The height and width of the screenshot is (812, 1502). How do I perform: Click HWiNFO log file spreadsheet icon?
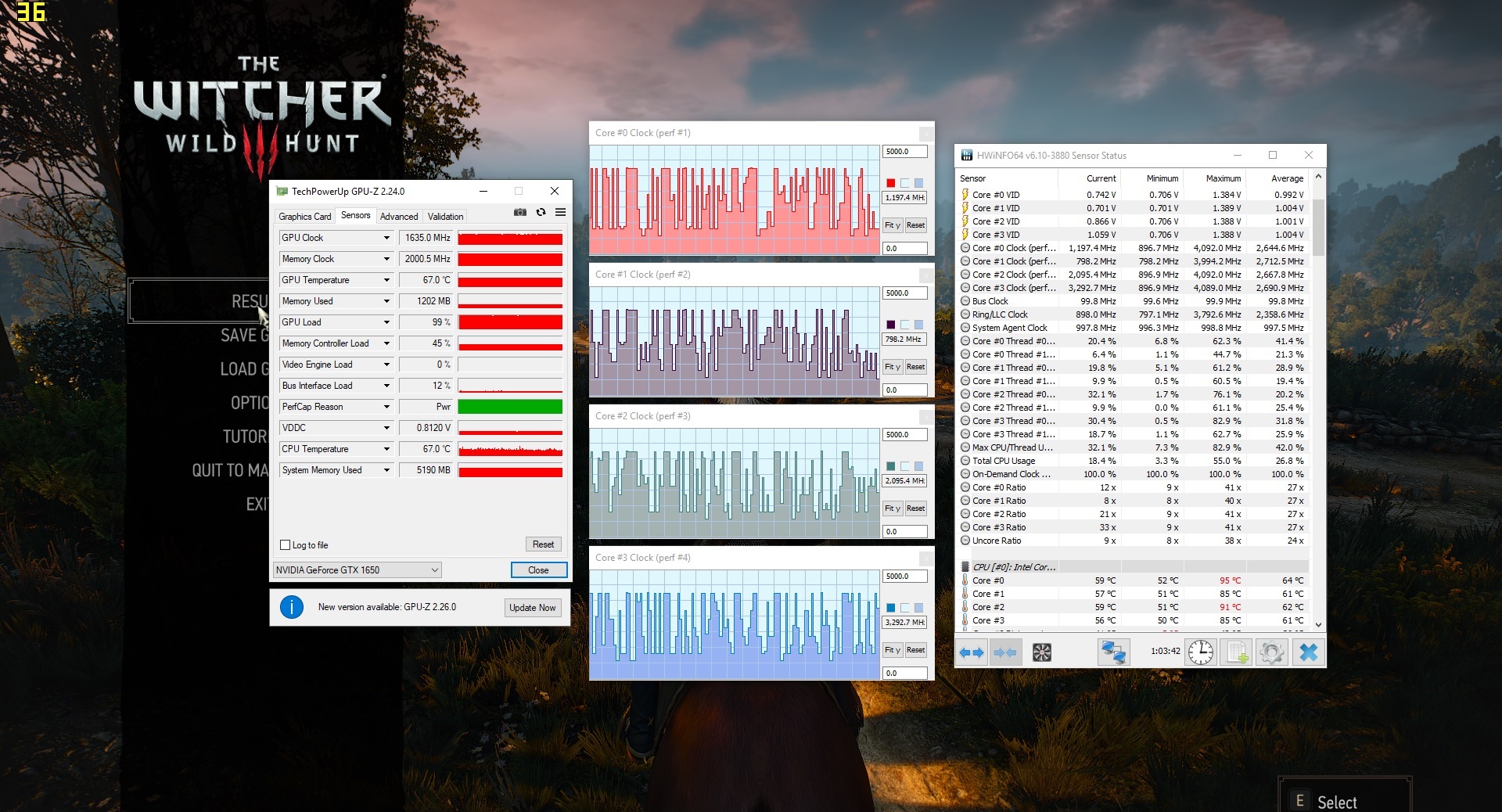1237,652
